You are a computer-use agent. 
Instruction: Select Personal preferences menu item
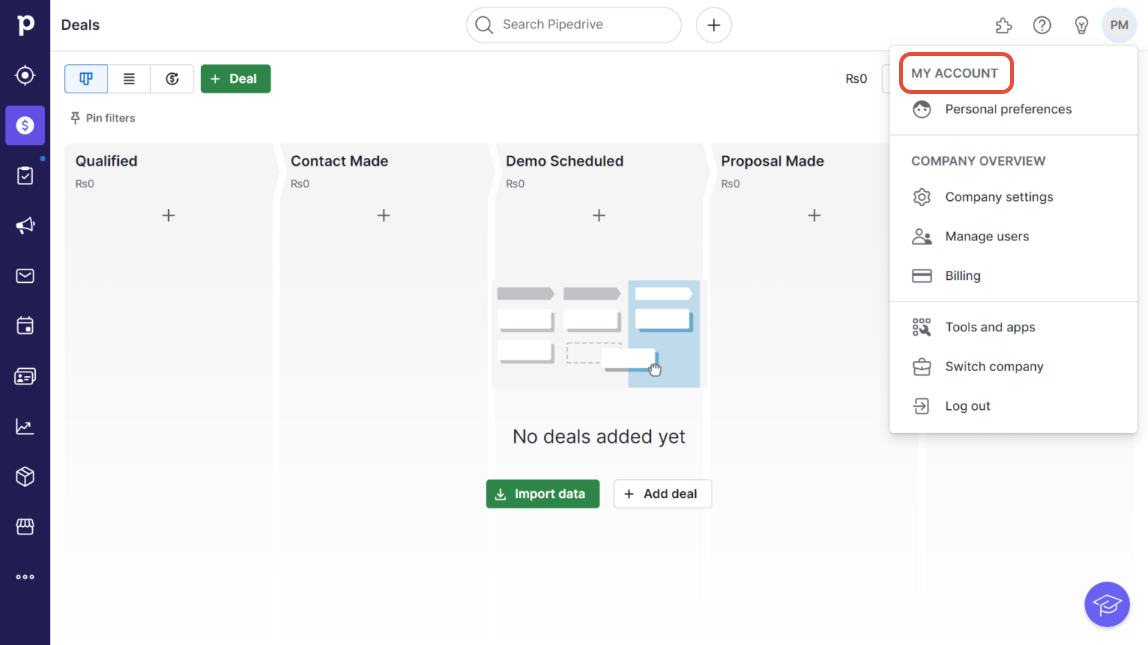tap(1007, 109)
